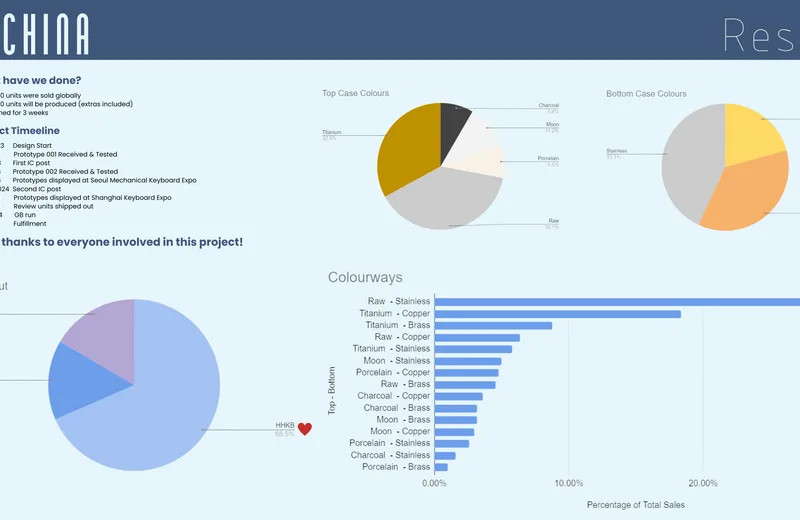Click the 'Porcelain - Stainless' row label
The height and width of the screenshot is (520, 800).
point(389,443)
